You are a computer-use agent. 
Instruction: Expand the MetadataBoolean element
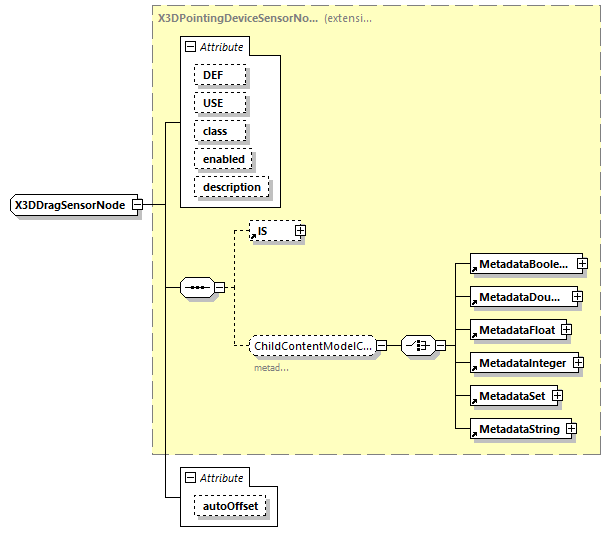(x=581, y=265)
